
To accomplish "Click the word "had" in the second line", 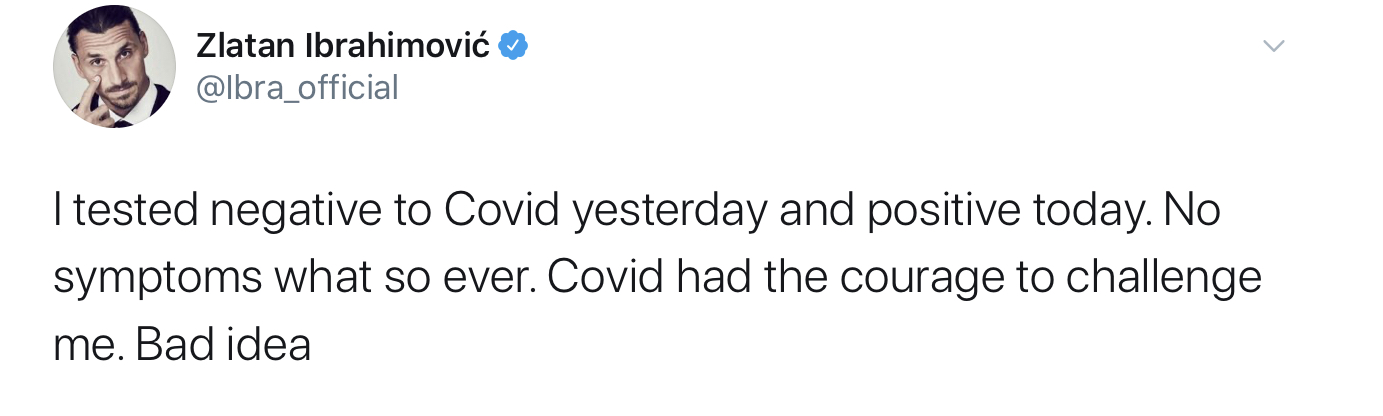I will point(713,279).
